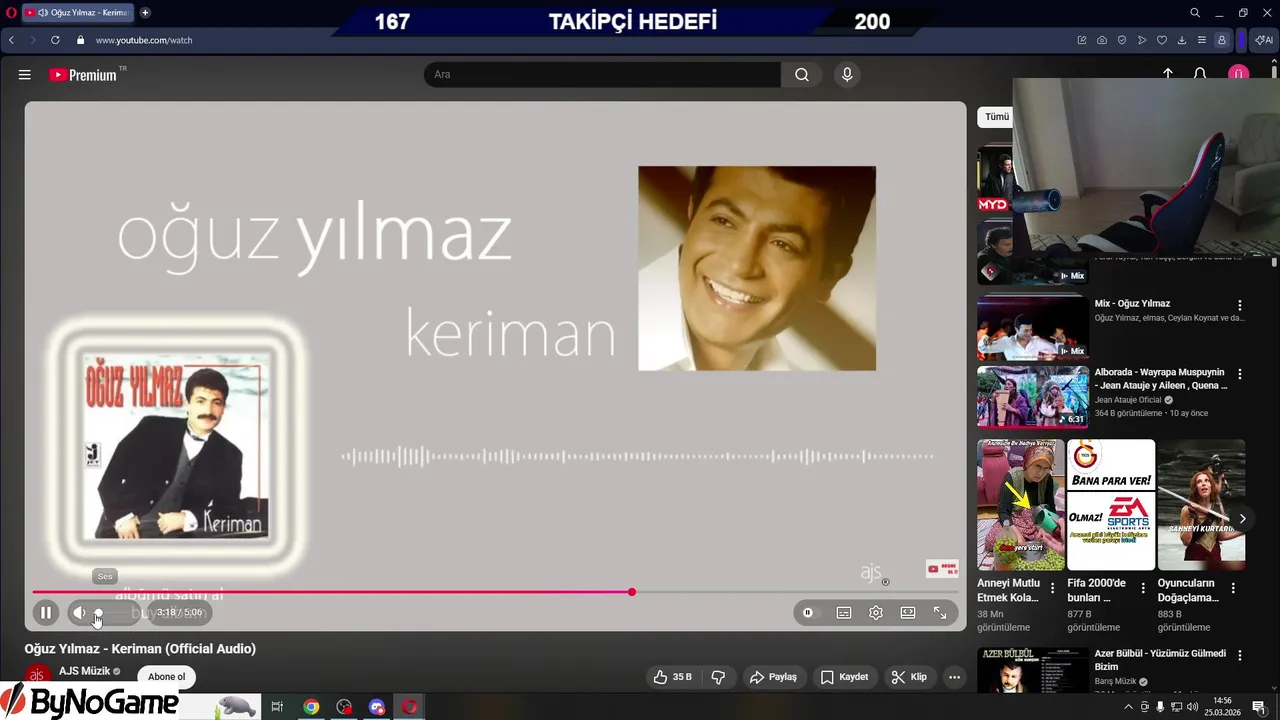Dislike the Keriman video

(718, 677)
